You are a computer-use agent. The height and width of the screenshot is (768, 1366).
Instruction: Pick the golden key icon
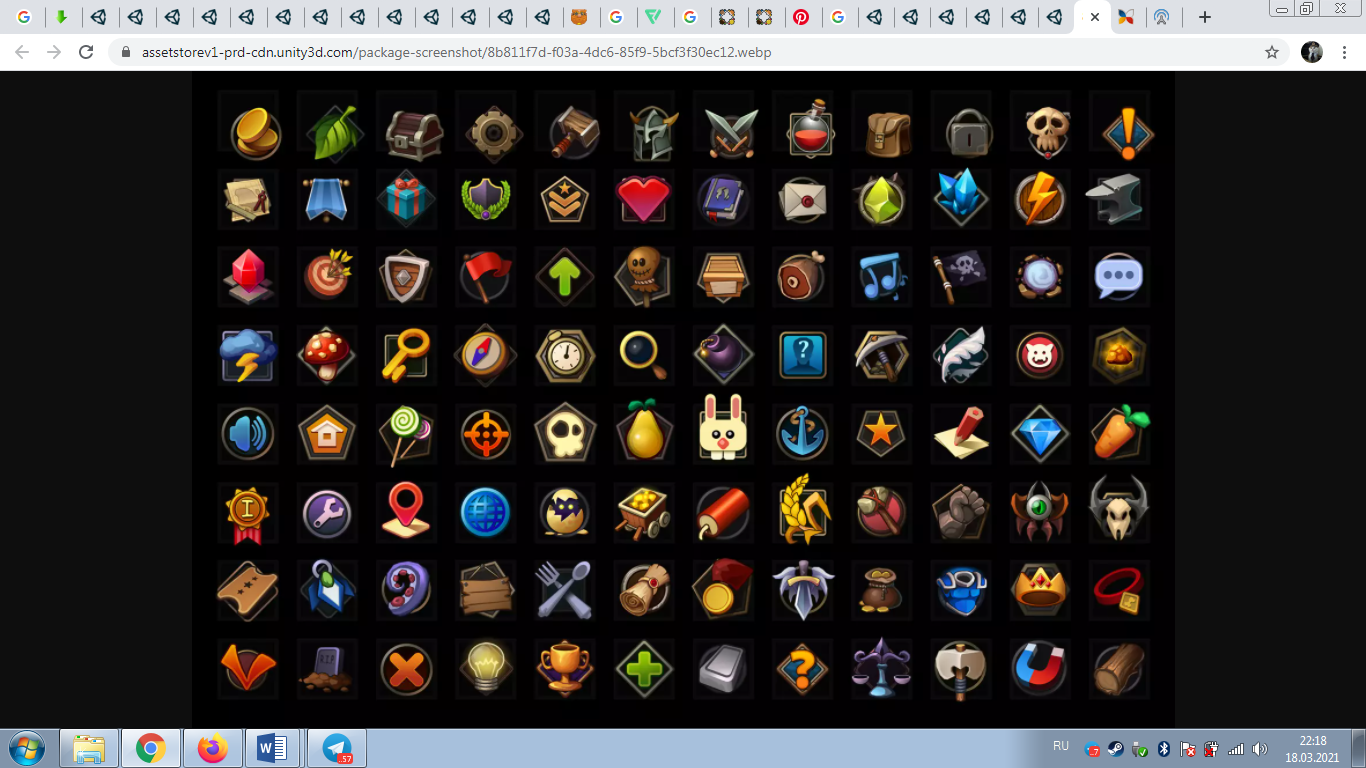406,354
